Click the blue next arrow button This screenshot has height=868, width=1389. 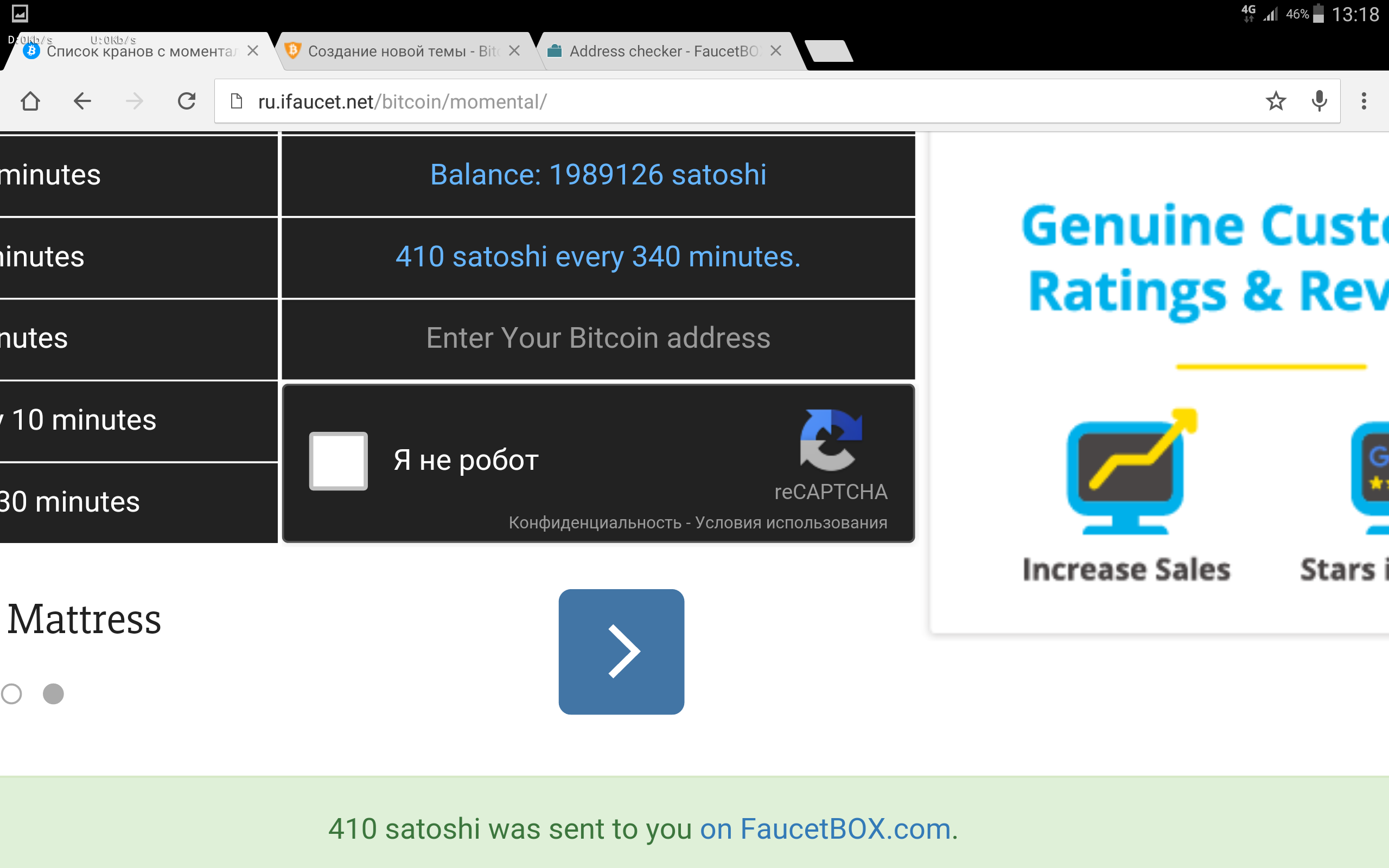[x=621, y=652]
